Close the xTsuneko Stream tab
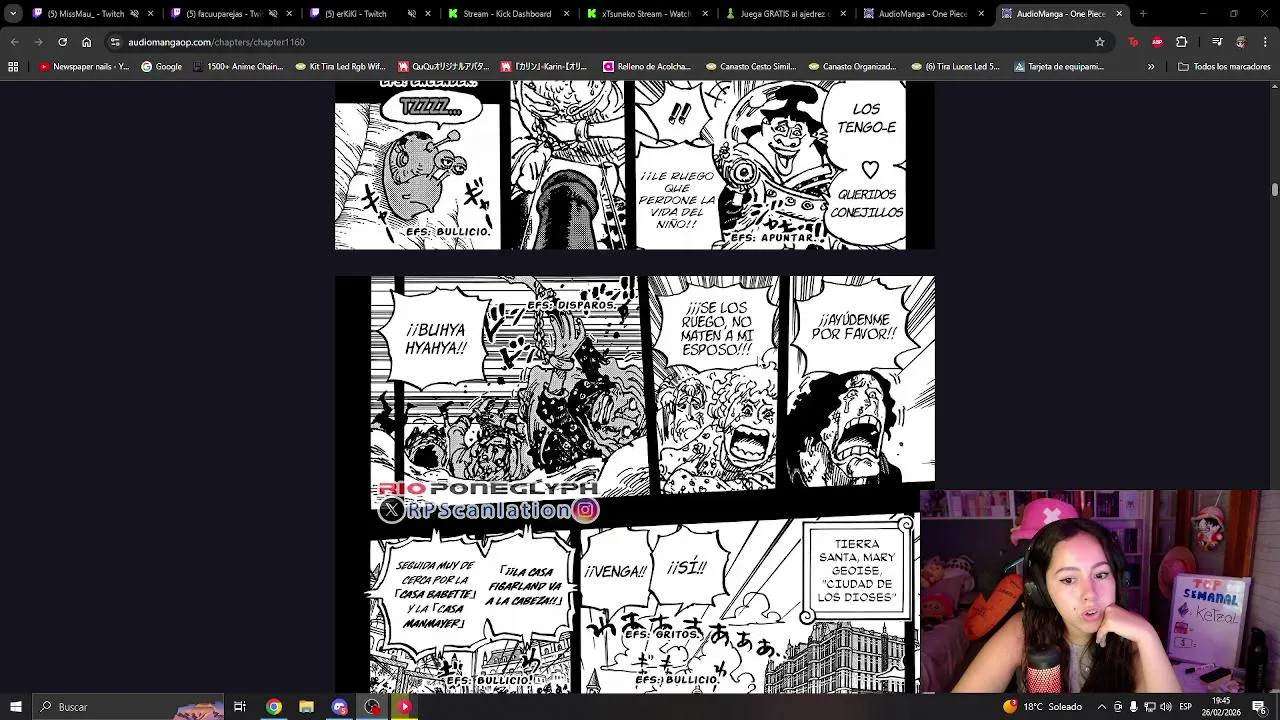Image resolution: width=1280 pixels, height=720 pixels. pos(705,14)
